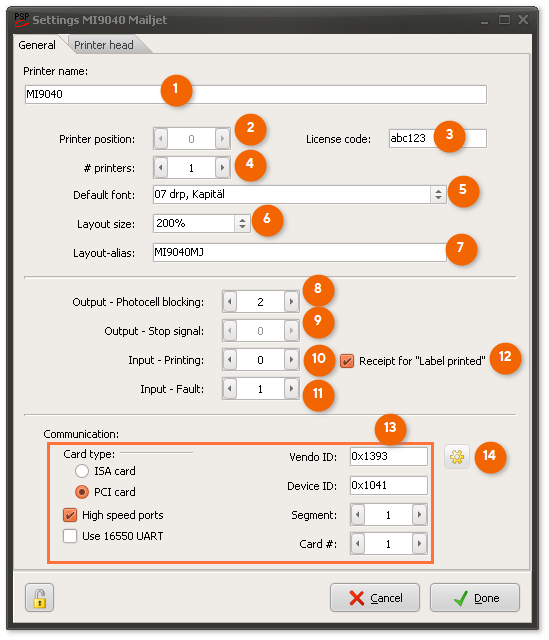
Task: Click the Printer name input field
Action: click(x=256, y=94)
